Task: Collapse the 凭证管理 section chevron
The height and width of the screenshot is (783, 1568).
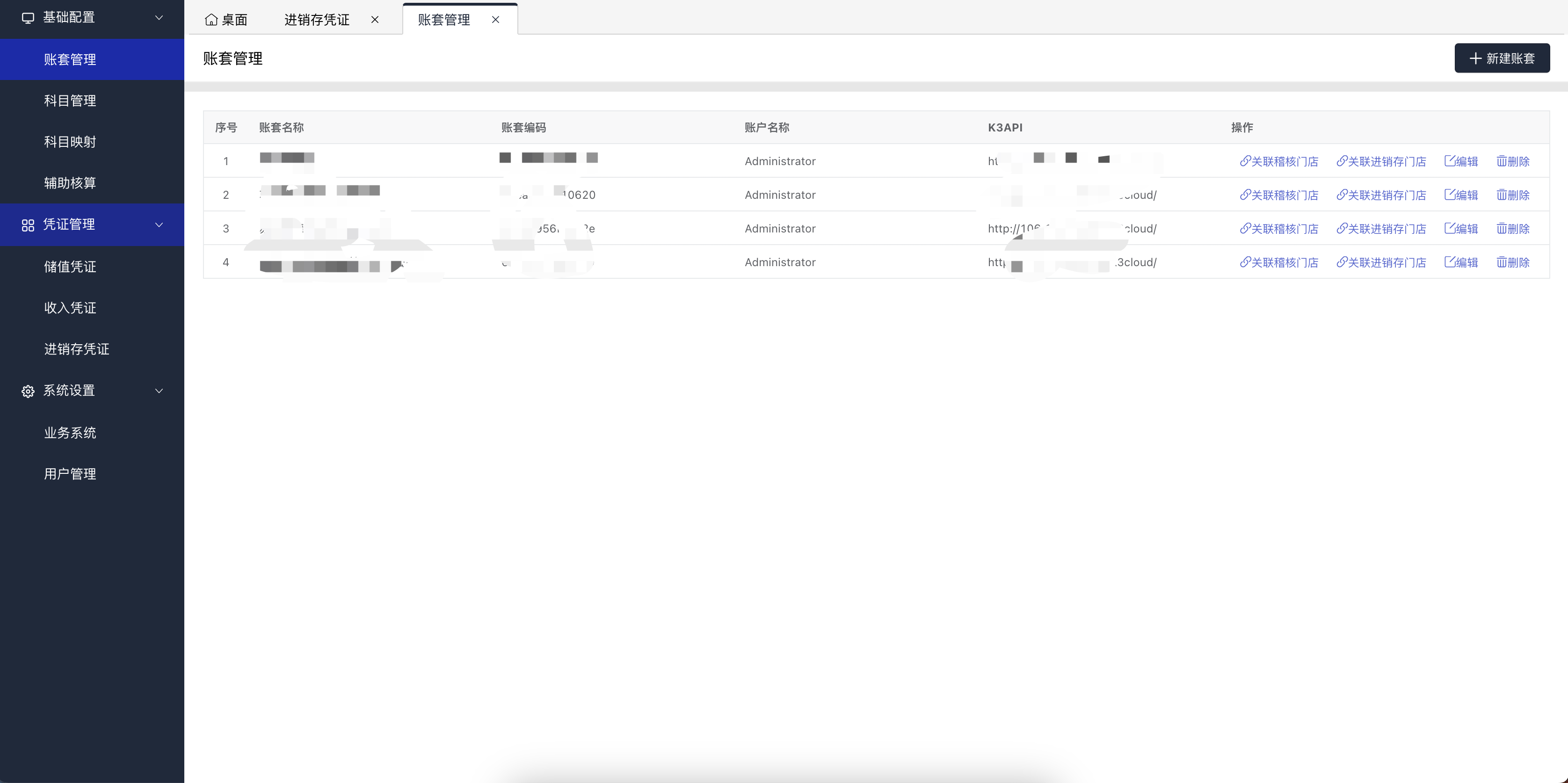Action: 159,225
